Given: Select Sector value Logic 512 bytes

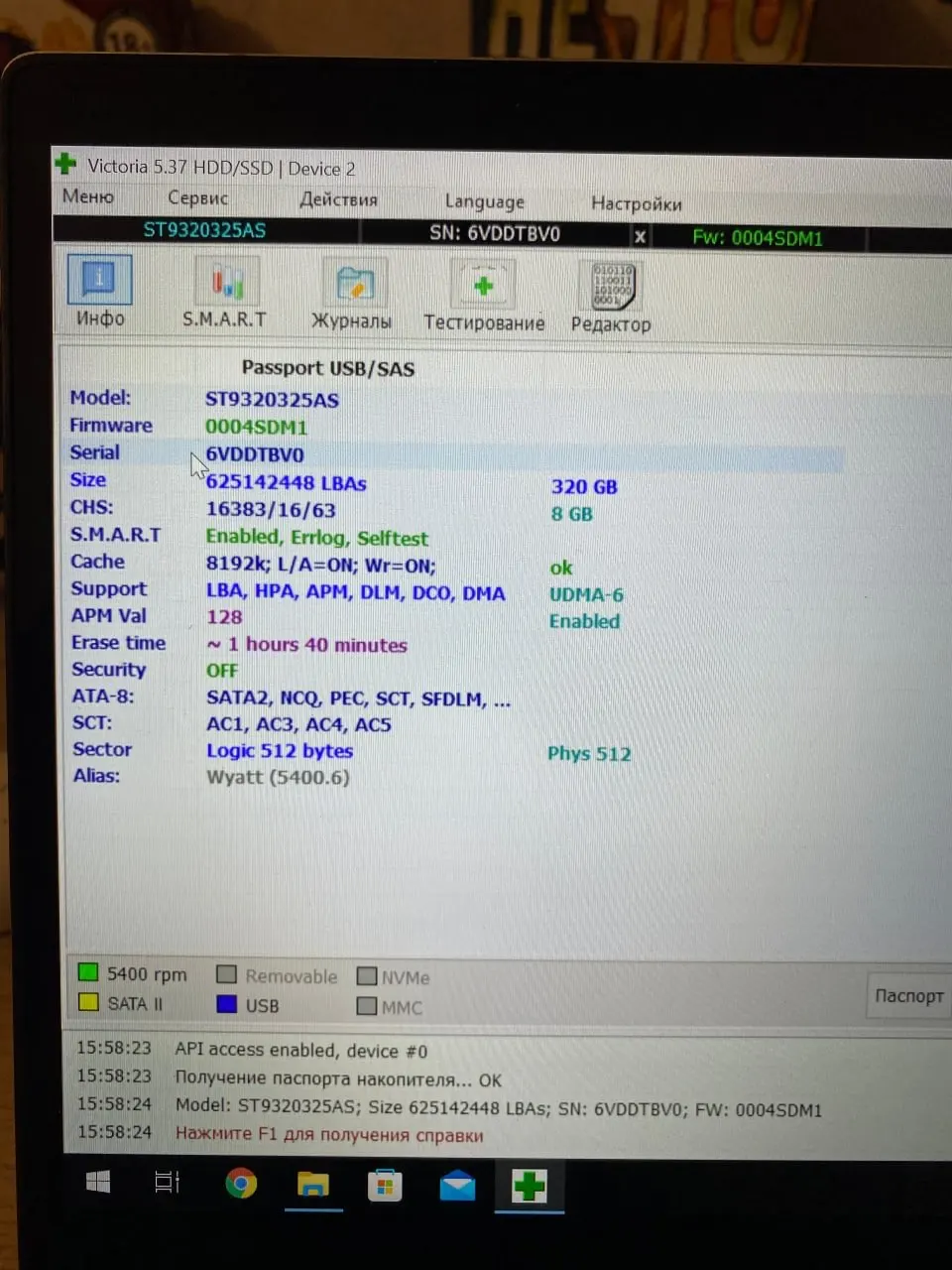Looking at the screenshot, I should tap(280, 751).
